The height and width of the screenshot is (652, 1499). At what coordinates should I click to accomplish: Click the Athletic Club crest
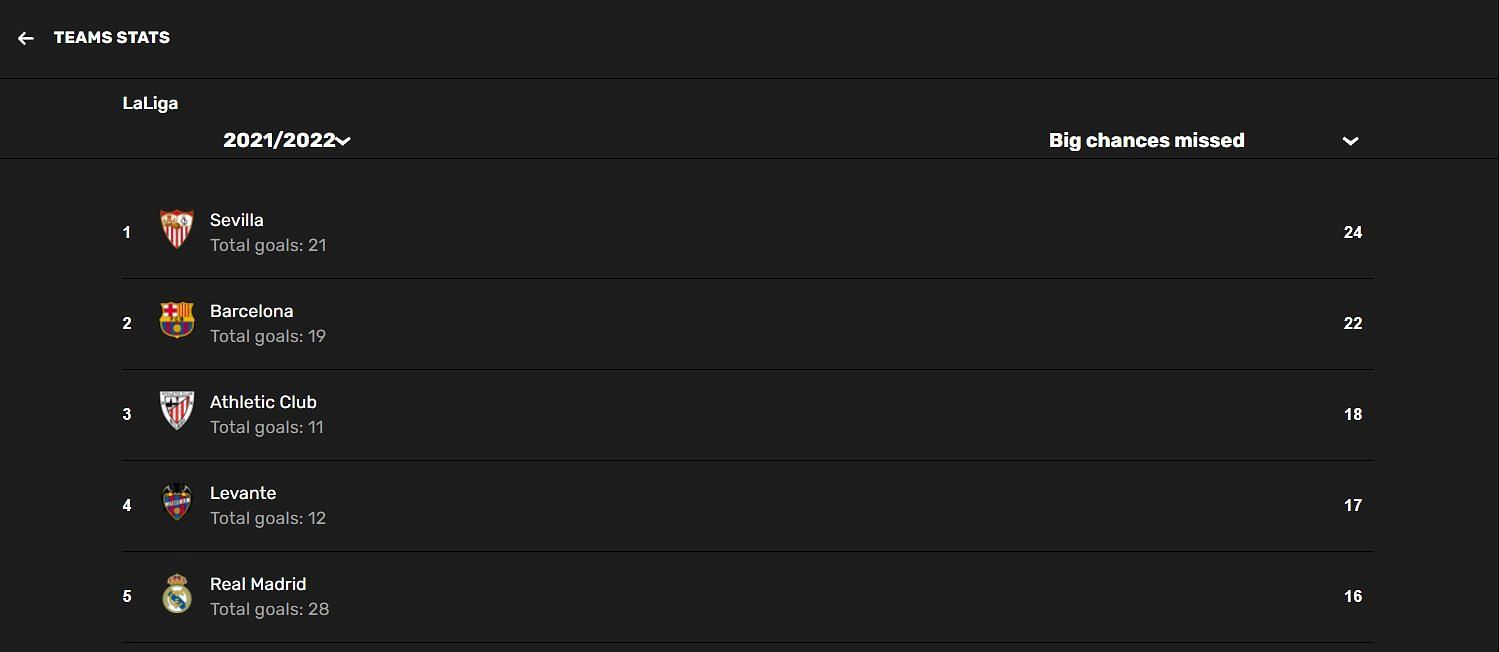pos(177,411)
